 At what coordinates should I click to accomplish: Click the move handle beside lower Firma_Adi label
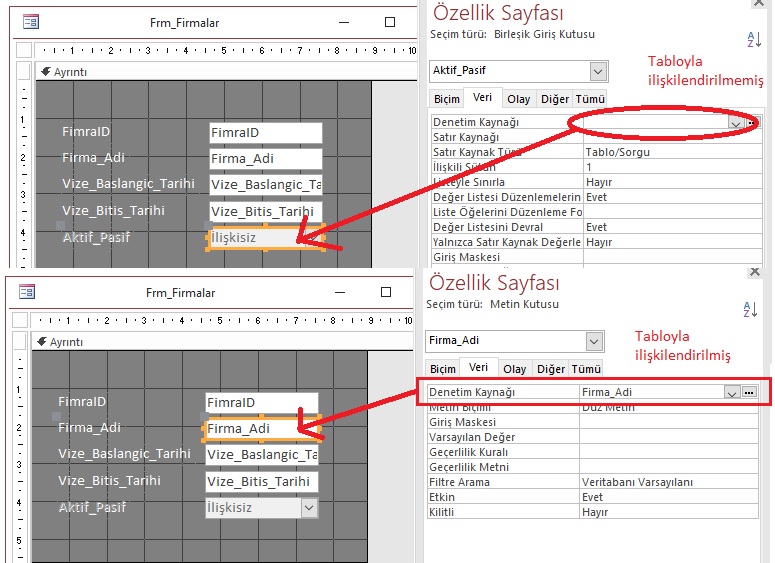56,416
